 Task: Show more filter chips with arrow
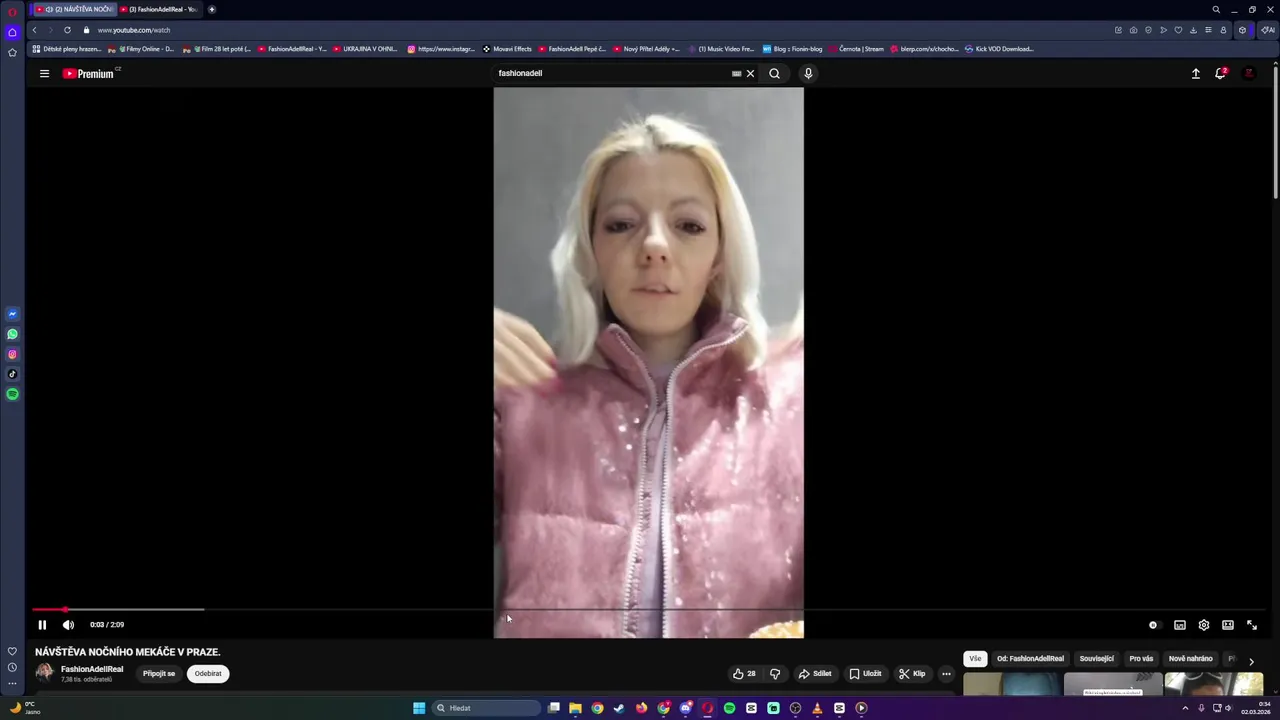pyautogui.click(x=1251, y=661)
